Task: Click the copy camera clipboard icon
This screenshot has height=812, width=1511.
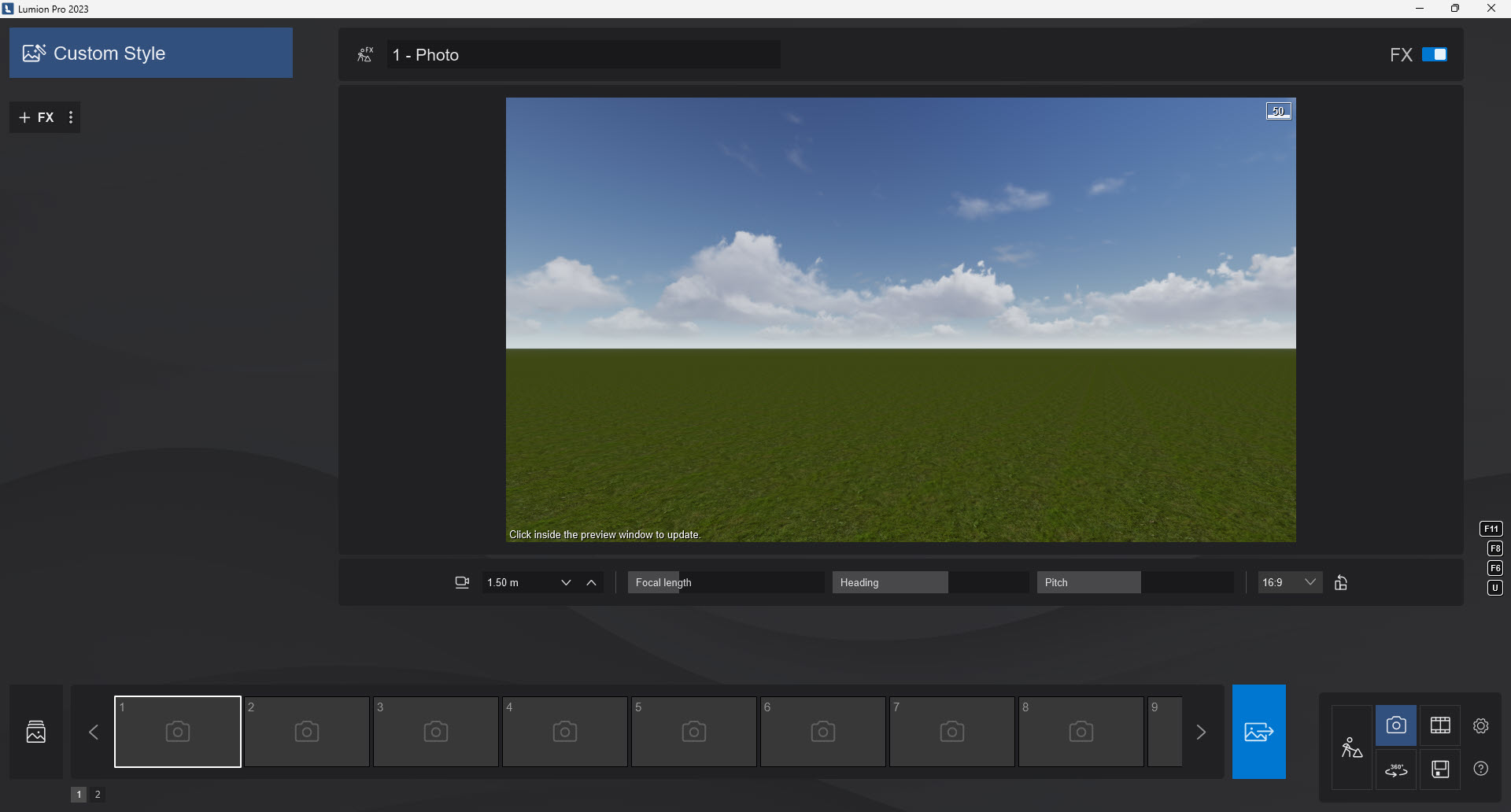Action: click(x=1342, y=582)
